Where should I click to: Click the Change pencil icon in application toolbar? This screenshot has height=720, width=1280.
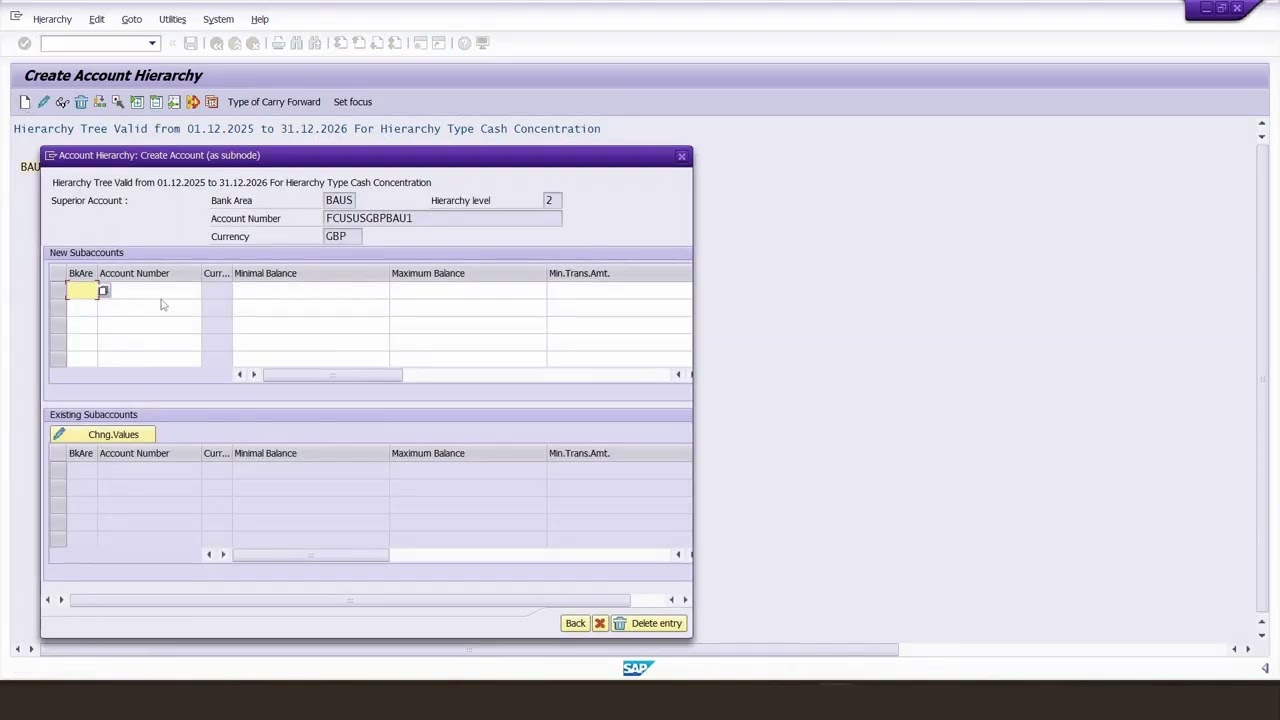tap(43, 102)
